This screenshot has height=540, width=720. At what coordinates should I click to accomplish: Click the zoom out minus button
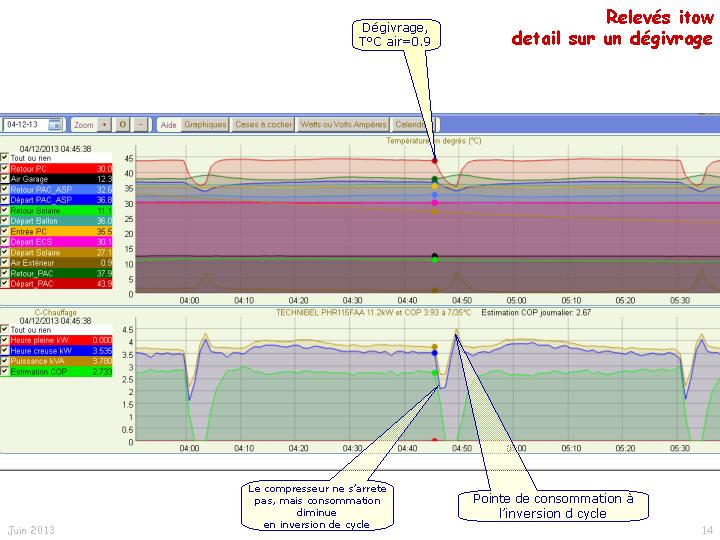tap(140, 125)
